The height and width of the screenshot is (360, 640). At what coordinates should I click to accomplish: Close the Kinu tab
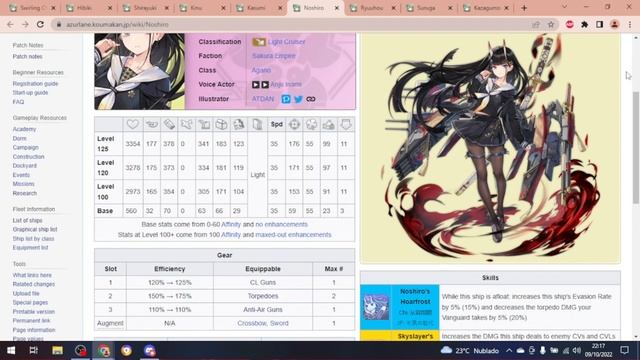[223, 8]
